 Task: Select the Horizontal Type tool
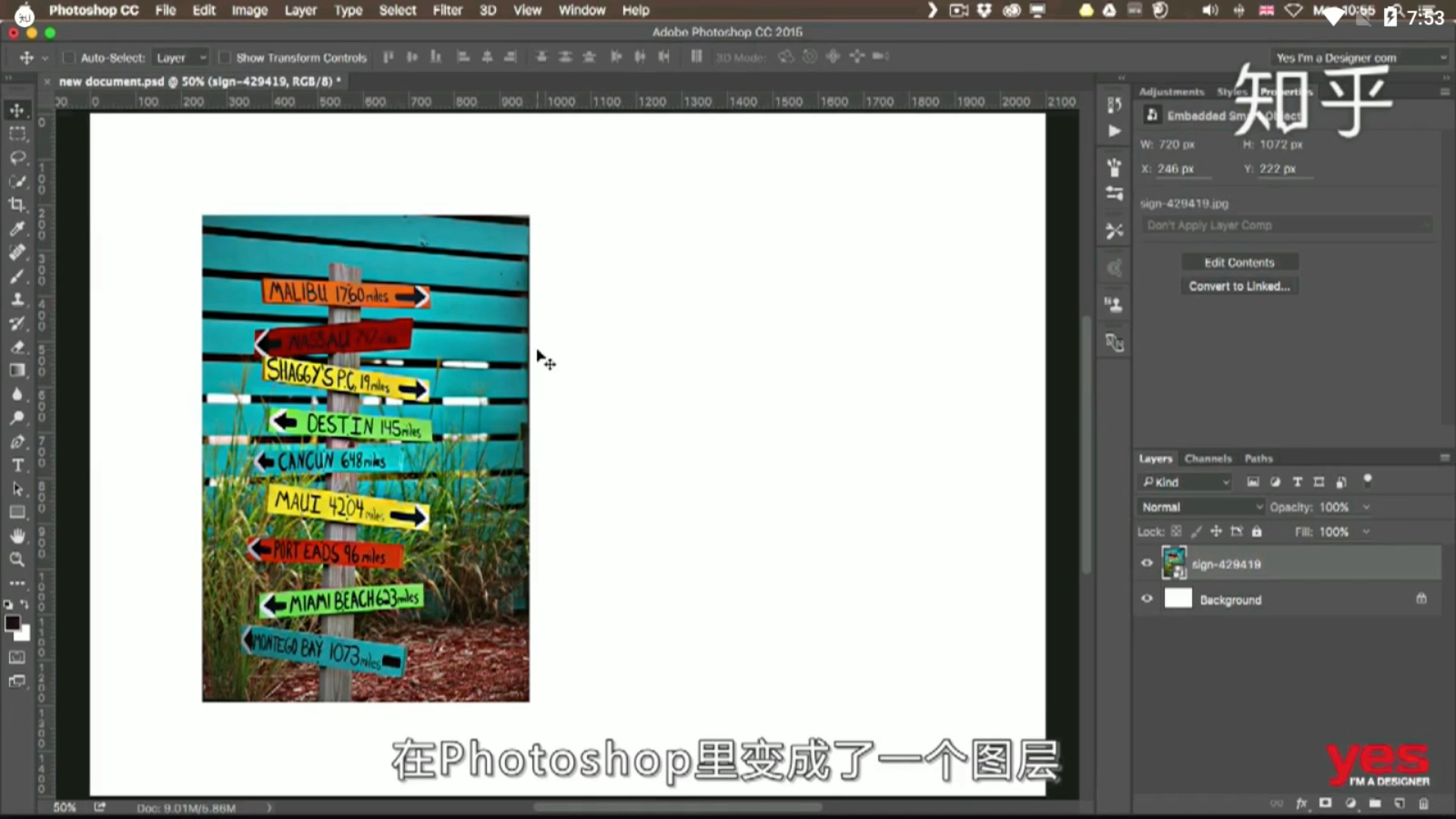(17, 465)
